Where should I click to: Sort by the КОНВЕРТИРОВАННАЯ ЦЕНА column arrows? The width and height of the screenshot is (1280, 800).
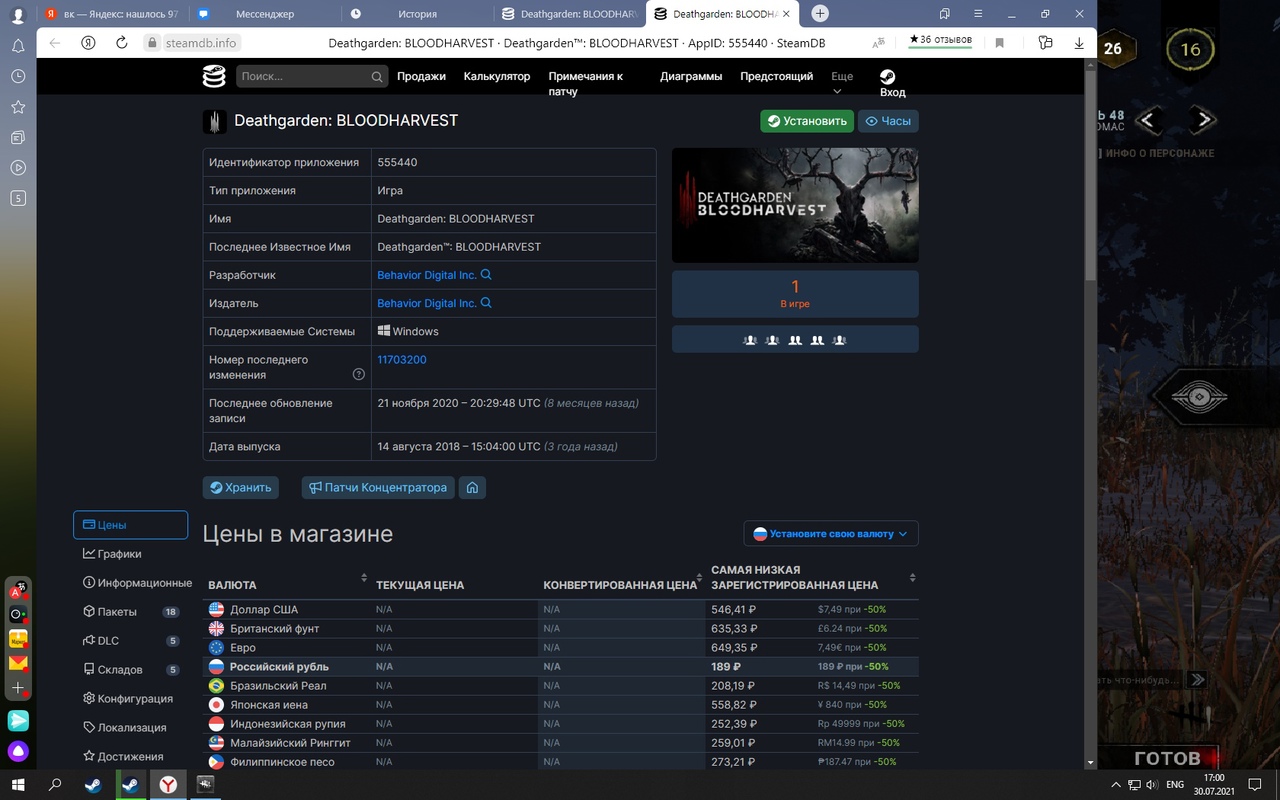pos(699,578)
